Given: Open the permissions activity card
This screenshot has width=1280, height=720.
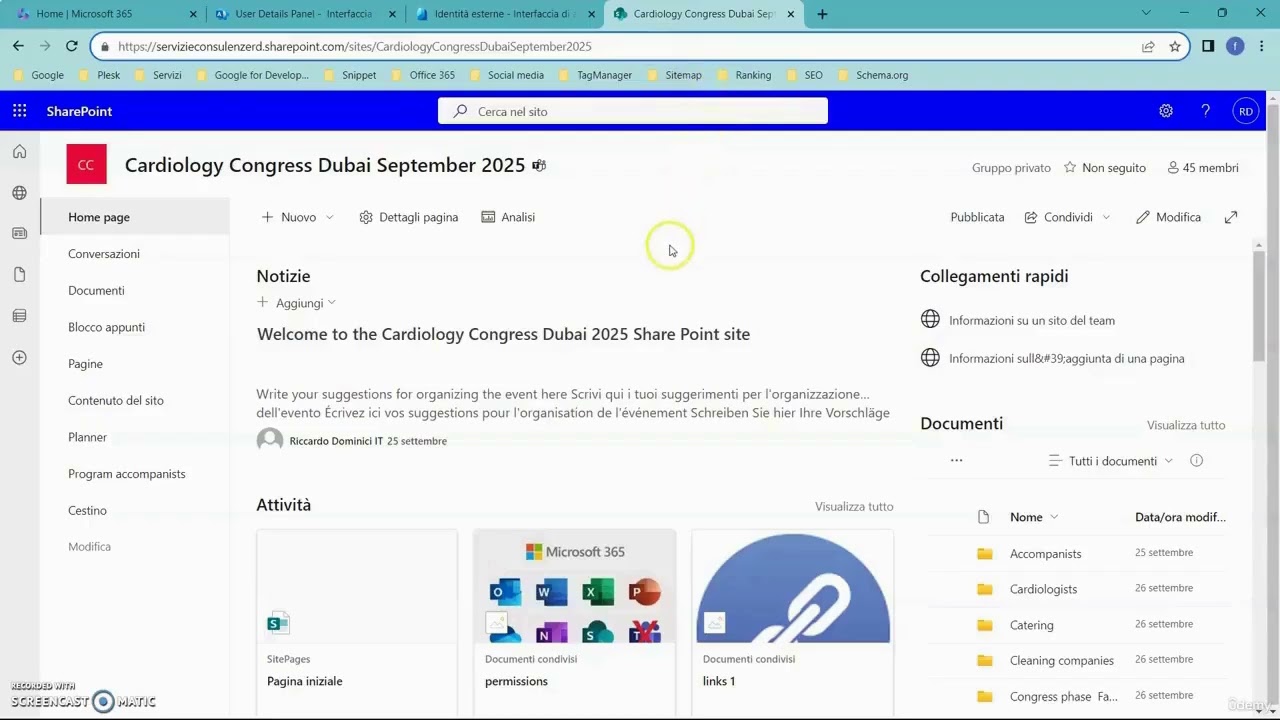Looking at the screenshot, I should [x=575, y=621].
